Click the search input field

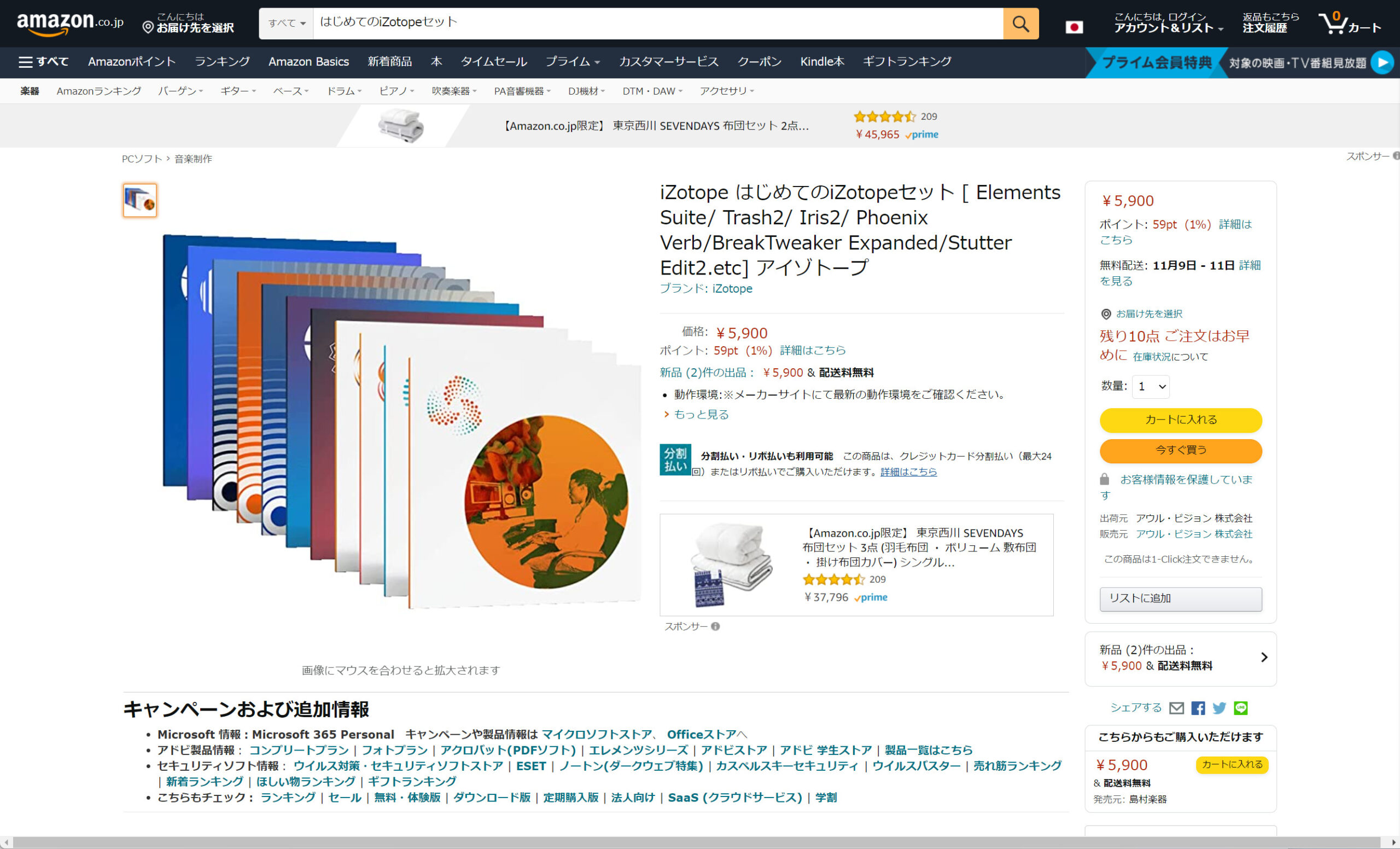(657, 24)
